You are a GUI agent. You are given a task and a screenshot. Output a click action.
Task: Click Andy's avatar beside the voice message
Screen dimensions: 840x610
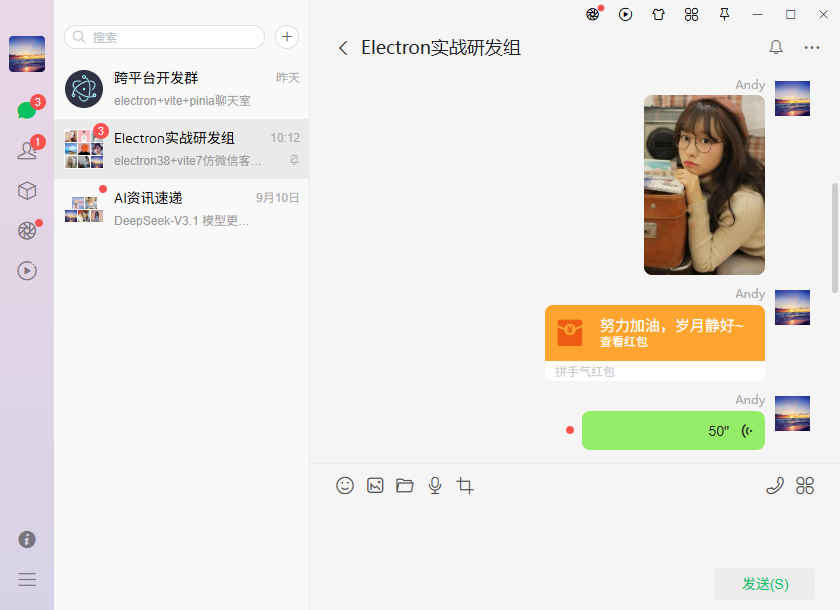pos(792,413)
